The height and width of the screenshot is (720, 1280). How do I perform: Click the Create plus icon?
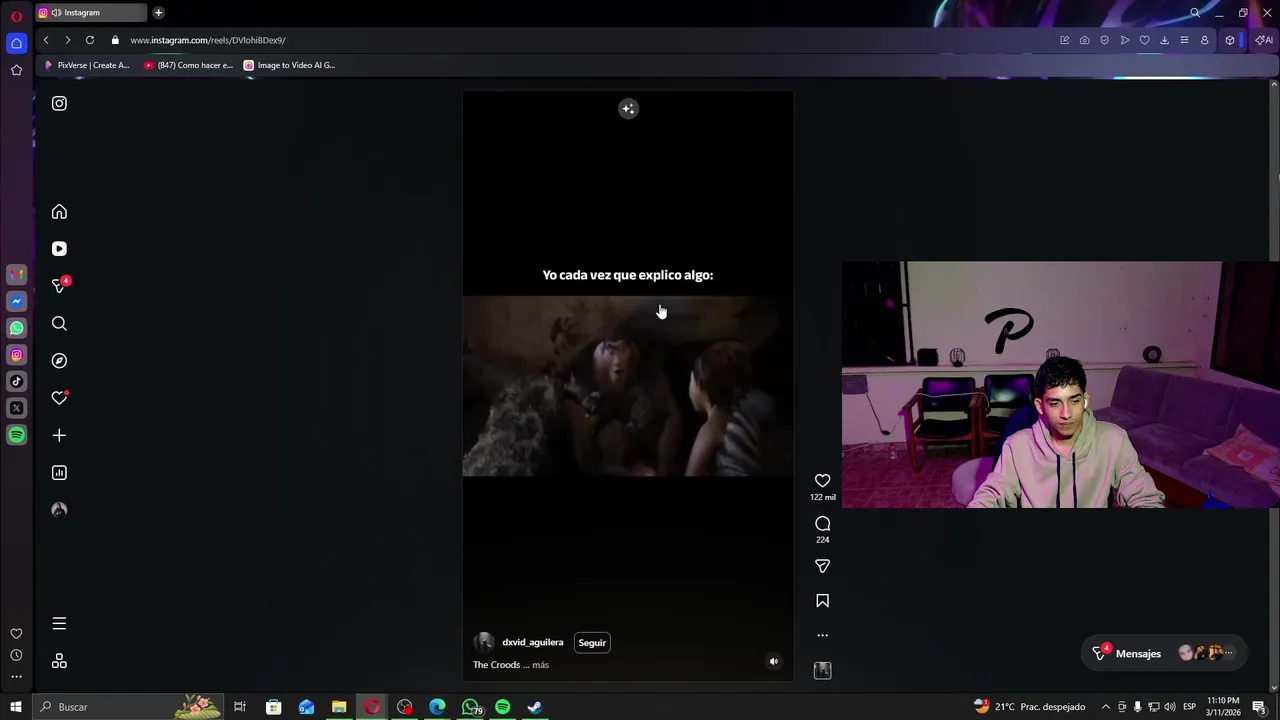[59, 435]
